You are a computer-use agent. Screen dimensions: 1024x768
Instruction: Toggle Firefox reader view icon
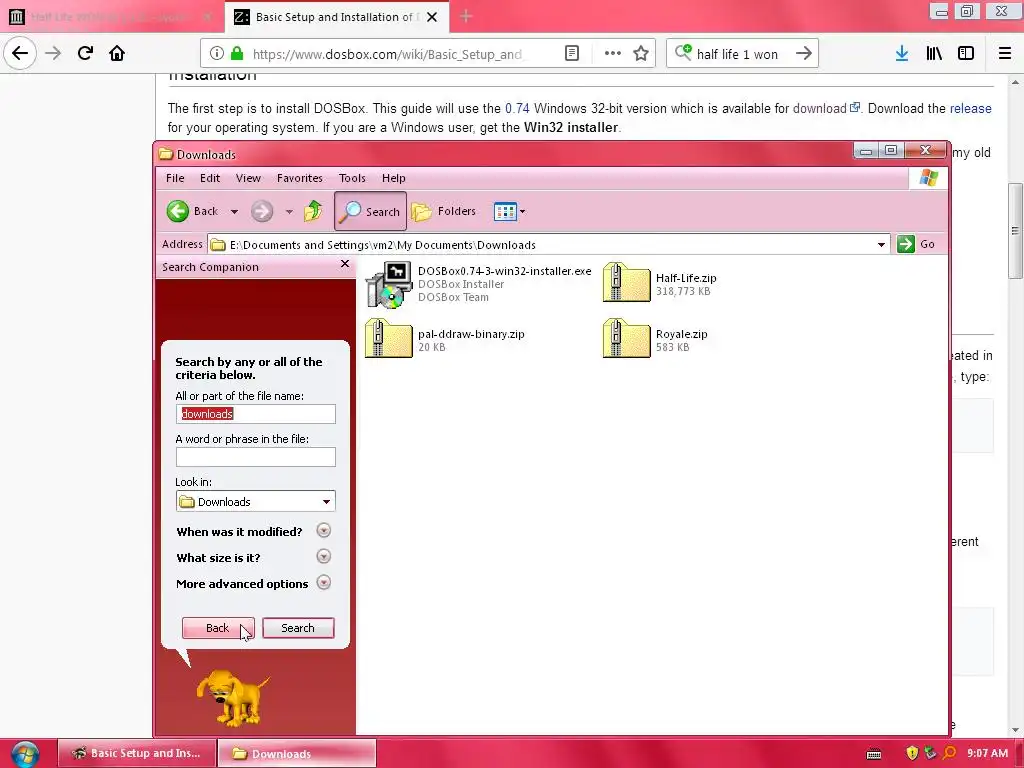[572, 53]
